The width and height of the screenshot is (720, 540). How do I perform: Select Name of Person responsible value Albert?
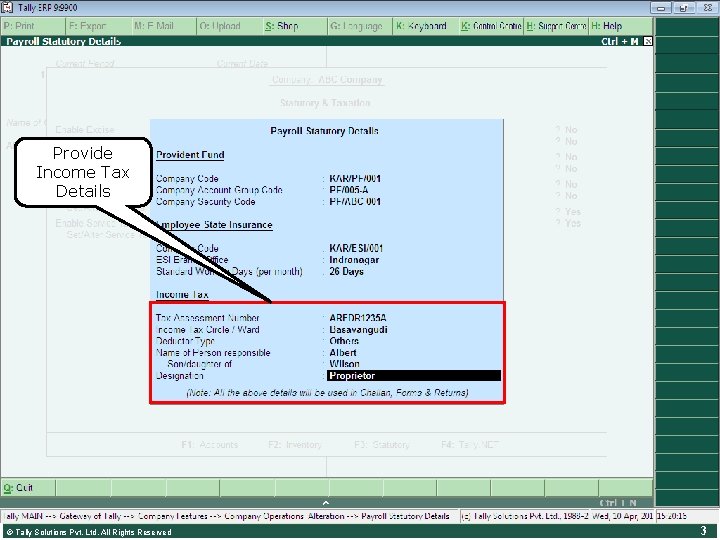tap(343, 353)
